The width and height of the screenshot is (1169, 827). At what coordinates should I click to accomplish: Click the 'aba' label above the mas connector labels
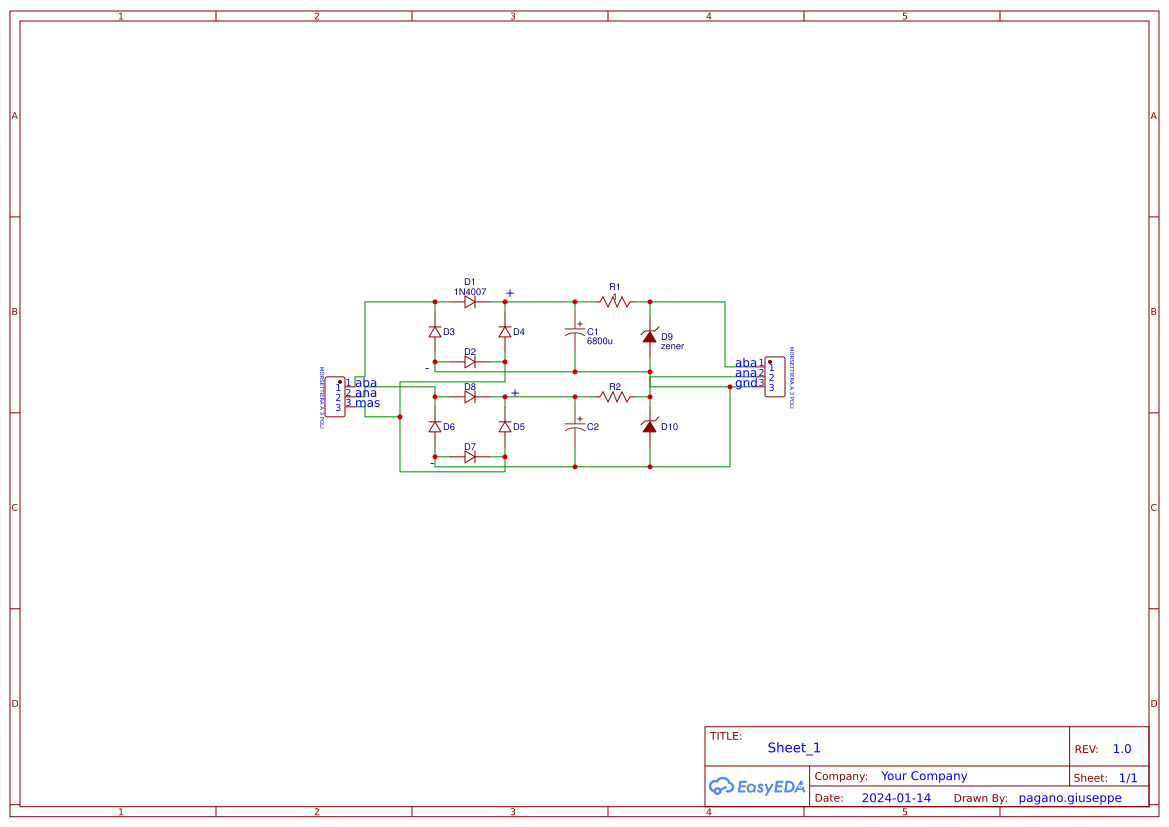[x=366, y=383]
